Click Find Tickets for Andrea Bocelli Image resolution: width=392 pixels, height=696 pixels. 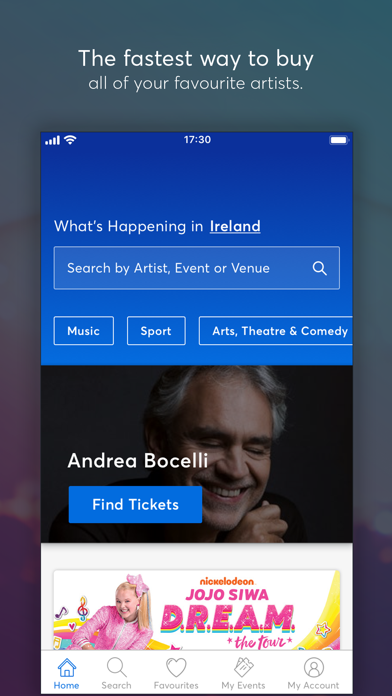(135, 505)
